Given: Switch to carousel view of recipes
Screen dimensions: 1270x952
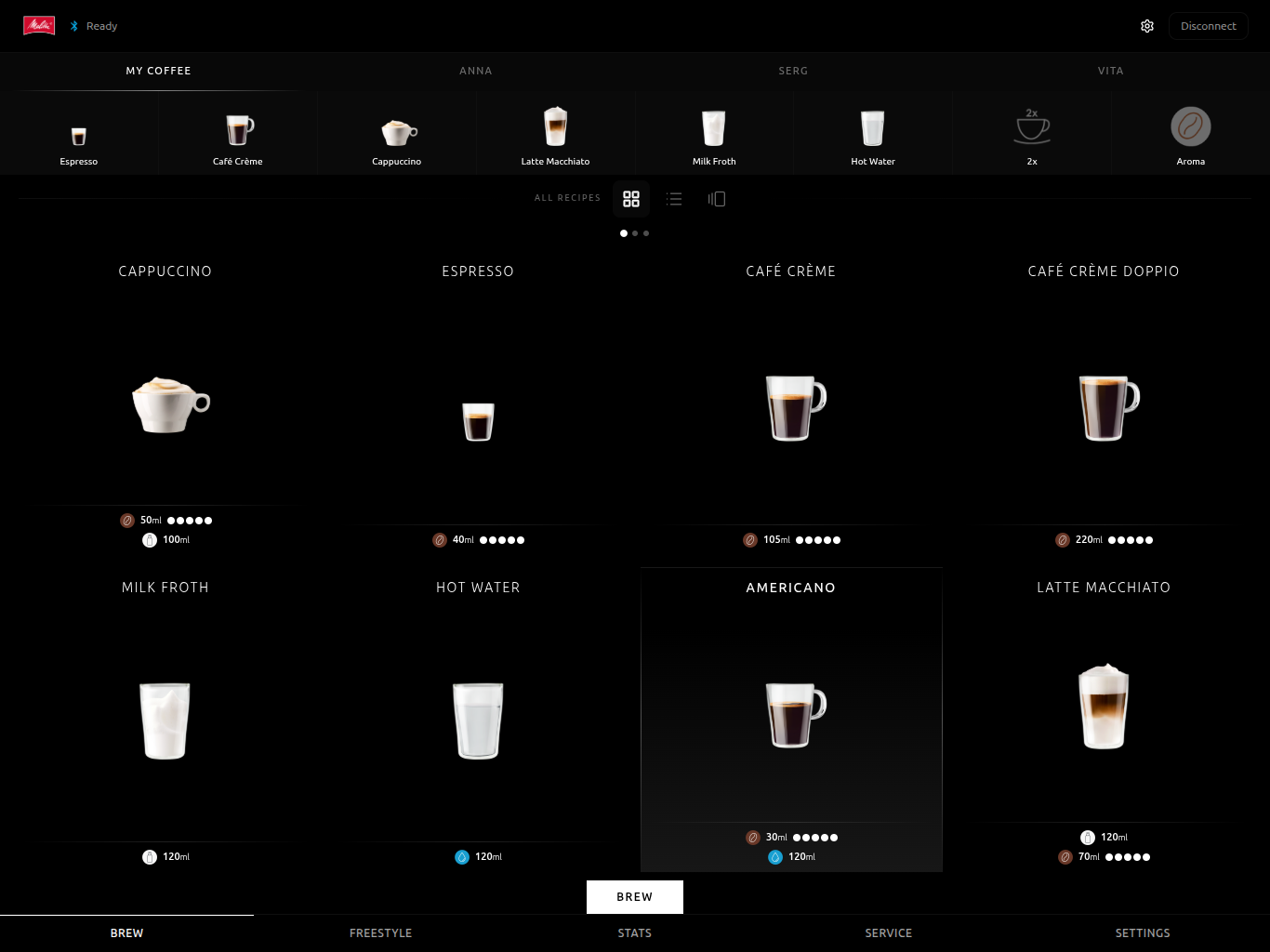Looking at the screenshot, I should (x=717, y=199).
